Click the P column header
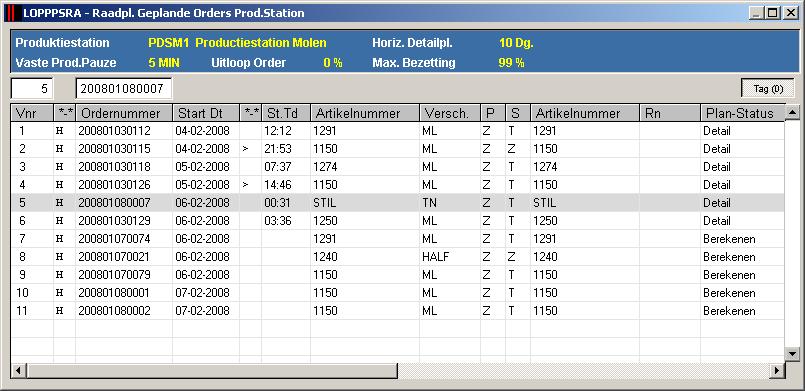Viewport: 805px width, 391px height. coord(493,113)
